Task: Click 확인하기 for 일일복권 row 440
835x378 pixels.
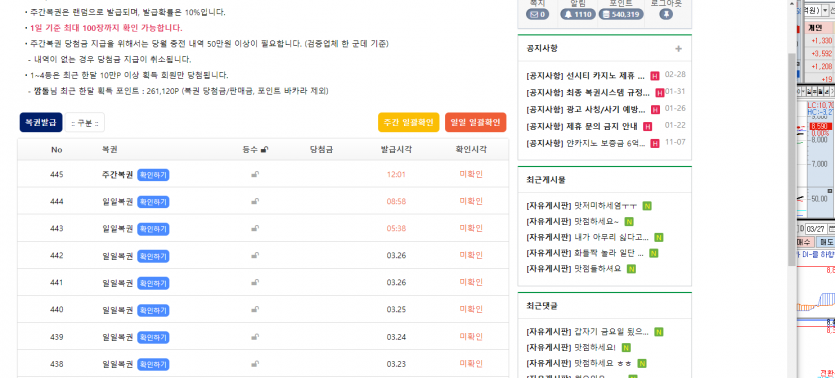Action: tap(153, 310)
